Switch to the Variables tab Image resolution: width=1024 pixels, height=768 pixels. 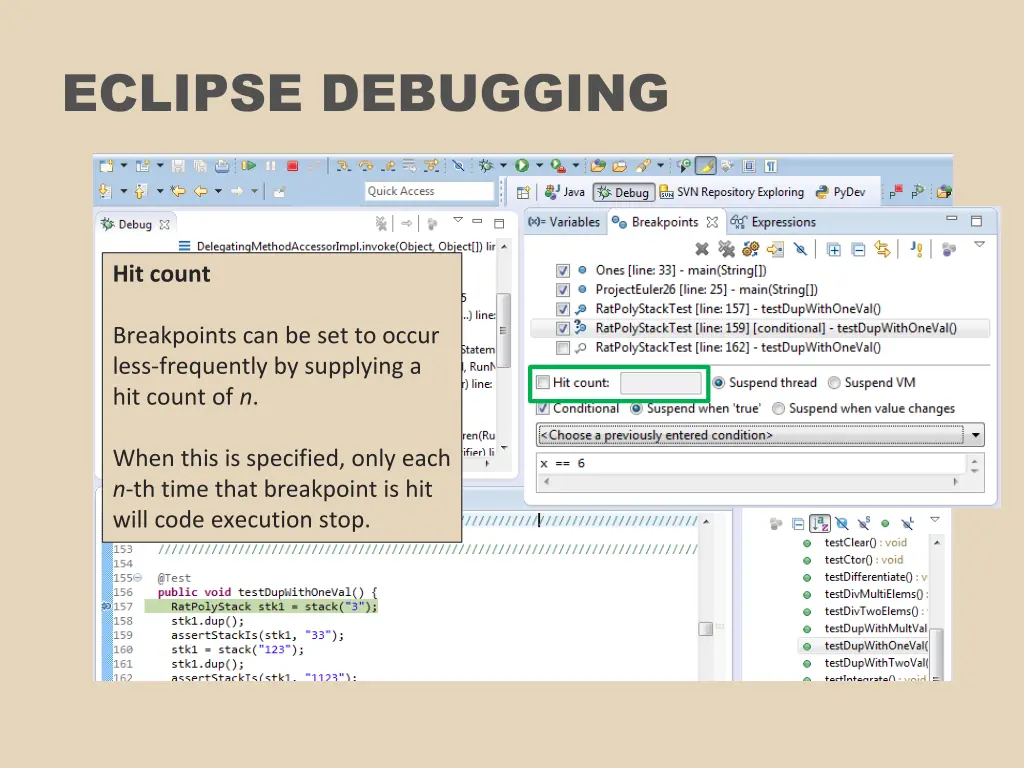pyautogui.click(x=565, y=222)
